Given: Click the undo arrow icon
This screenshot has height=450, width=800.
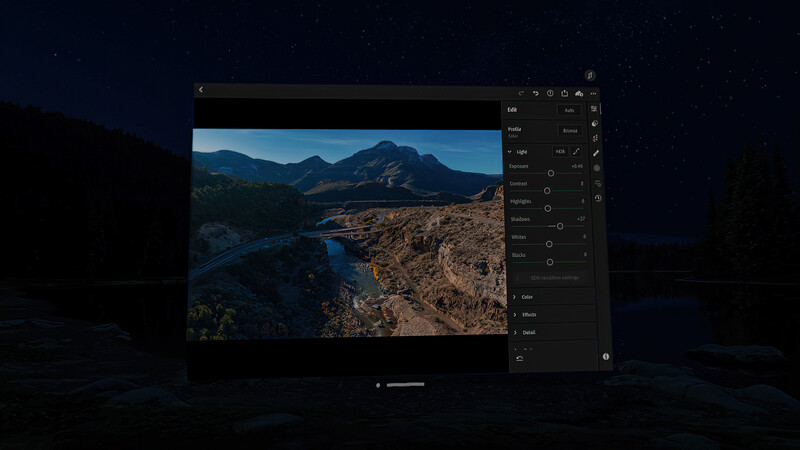Looking at the screenshot, I should coord(536,93).
